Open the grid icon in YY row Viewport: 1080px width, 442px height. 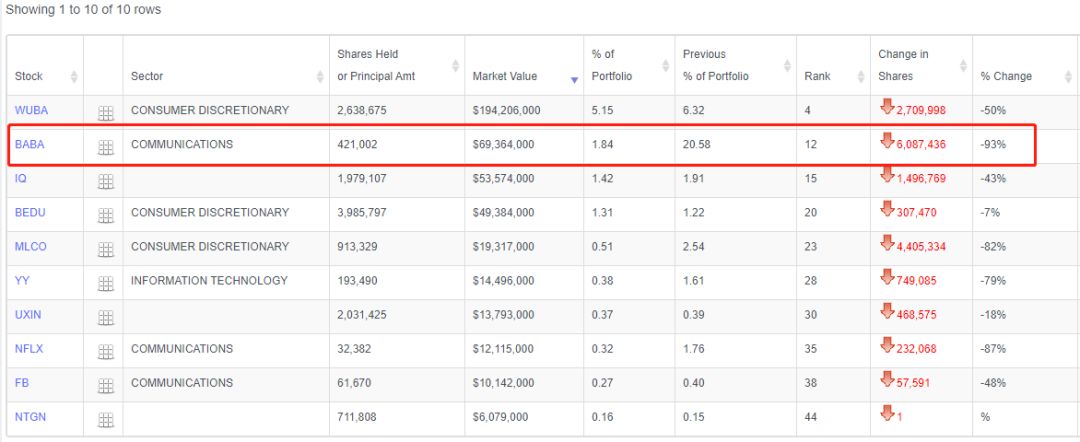[105, 284]
